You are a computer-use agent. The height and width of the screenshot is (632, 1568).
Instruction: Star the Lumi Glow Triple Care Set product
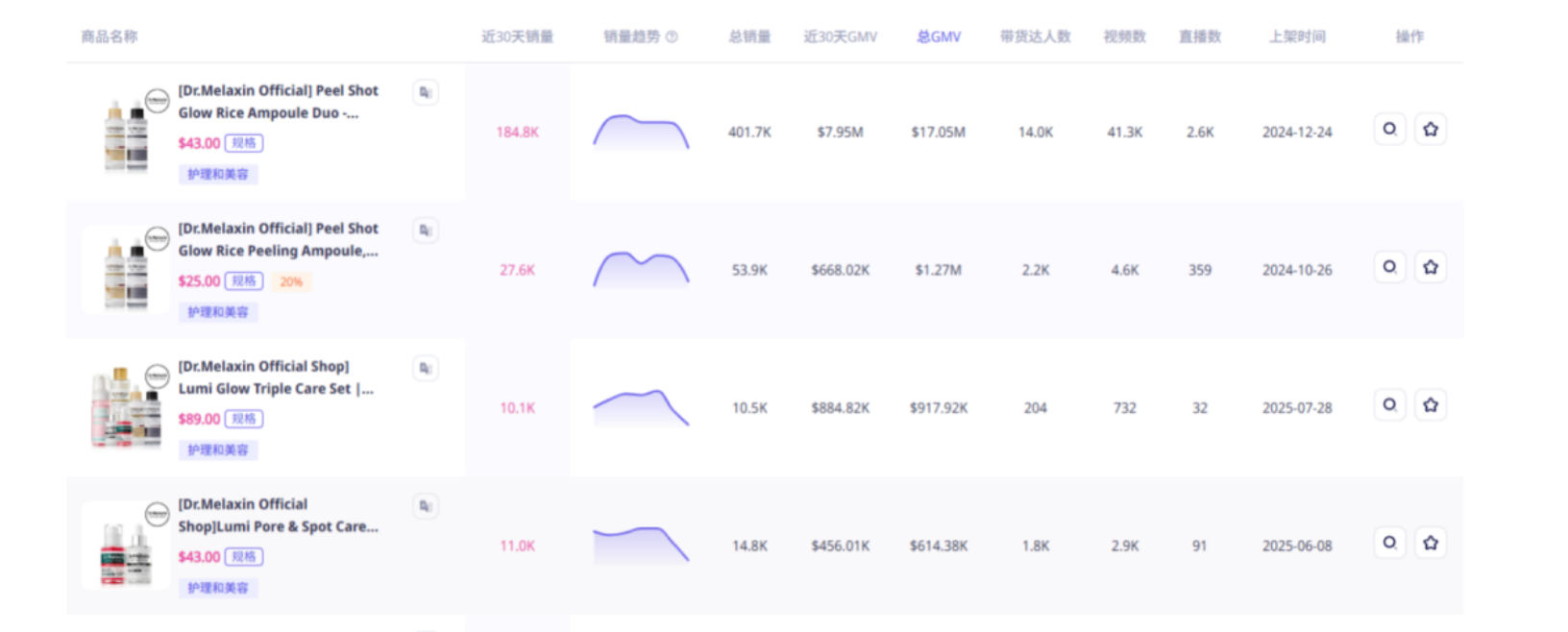(1431, 404)
